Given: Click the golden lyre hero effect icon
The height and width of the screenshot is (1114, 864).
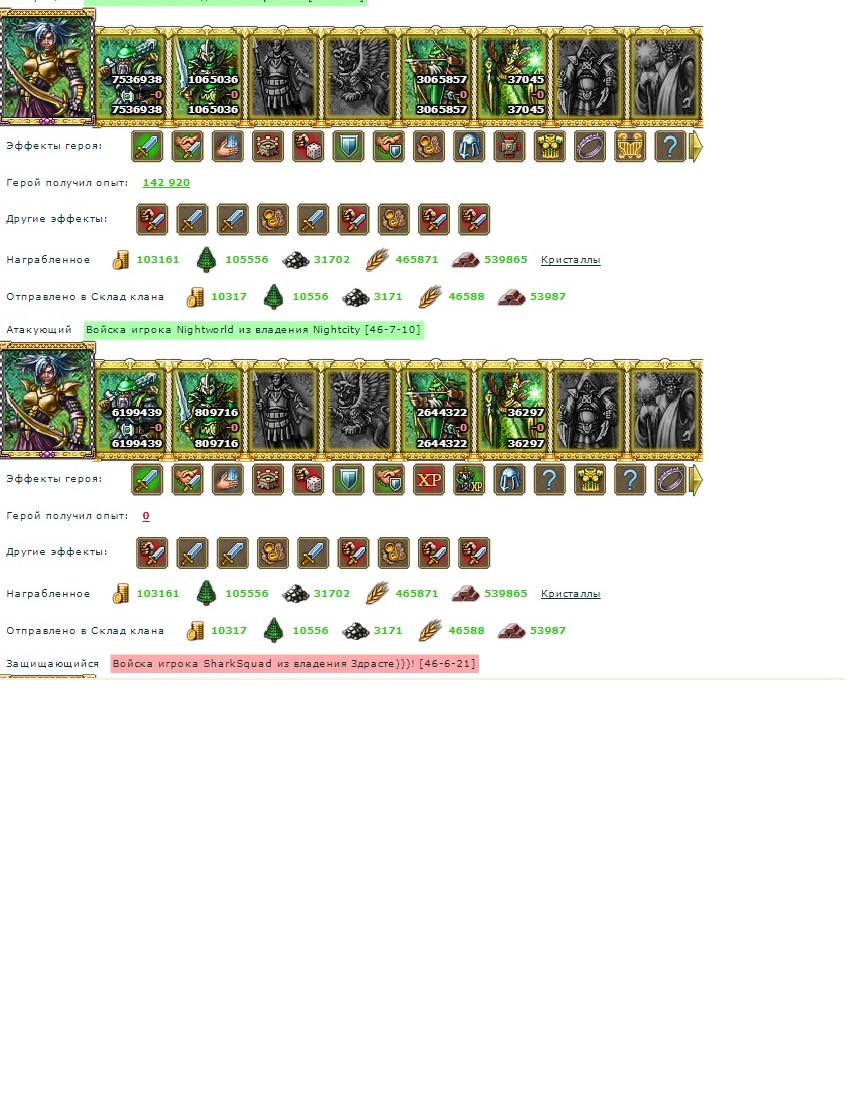Looking at the screenshot, I should point(630,146).
